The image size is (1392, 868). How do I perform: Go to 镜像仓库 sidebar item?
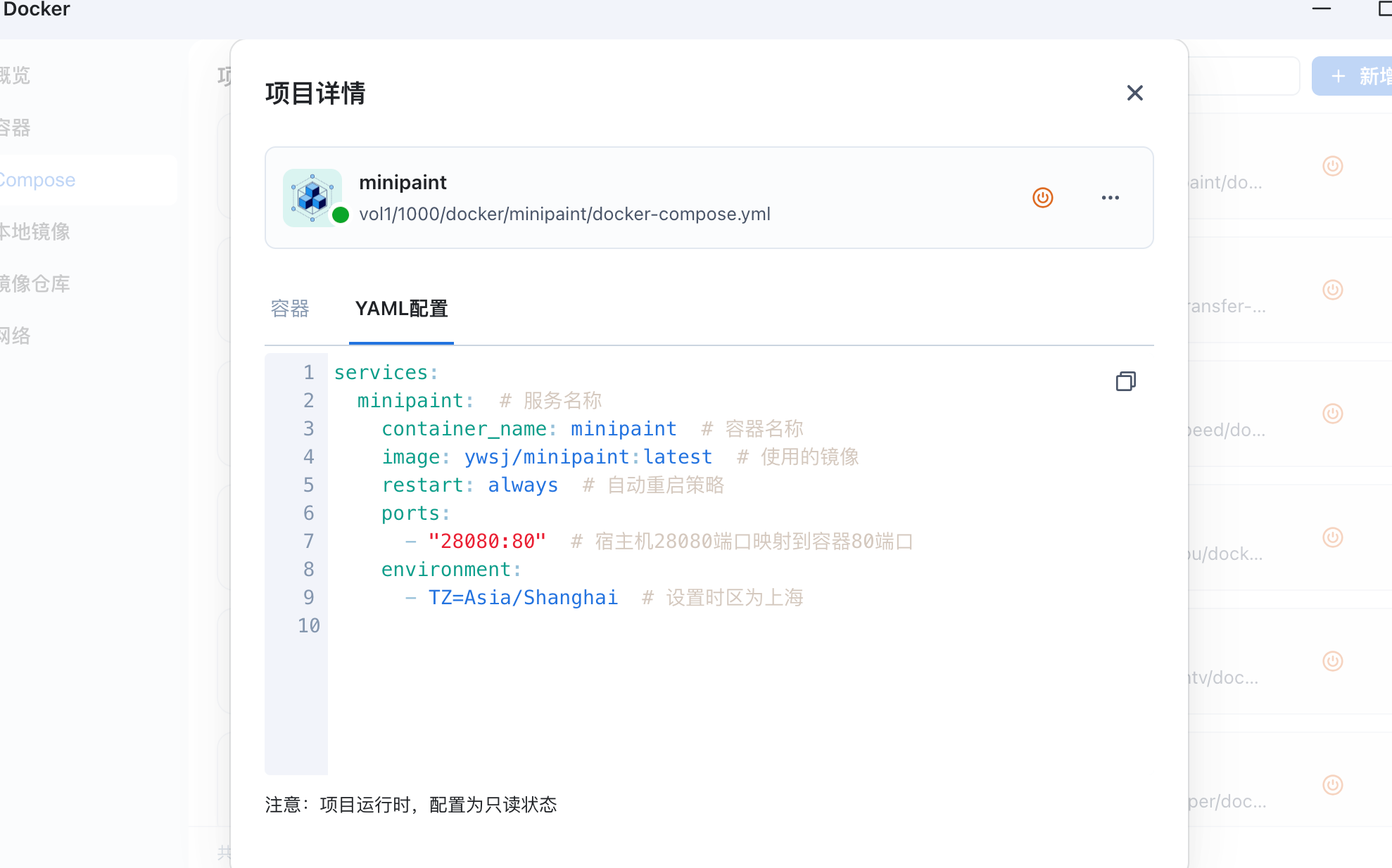[x=35, y=283]
